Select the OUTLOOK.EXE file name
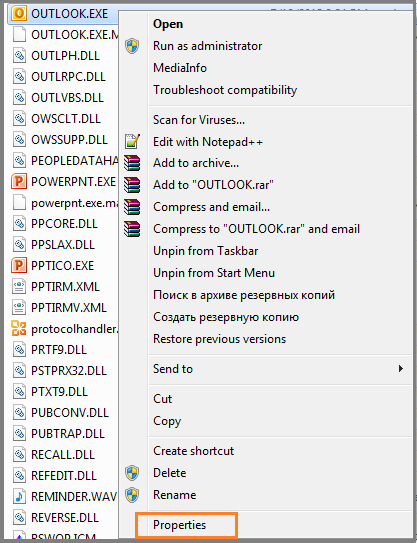Viewport: 417px width, 543px height. pos(70,14)
